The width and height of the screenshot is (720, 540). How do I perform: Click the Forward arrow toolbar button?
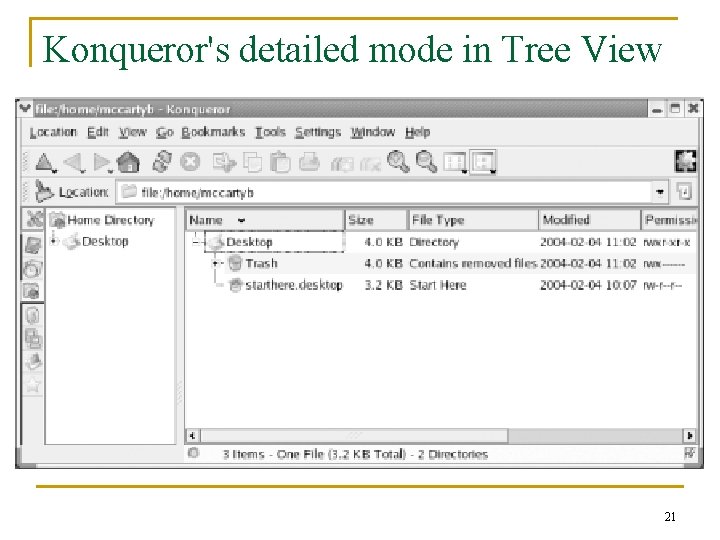[101, 162]
